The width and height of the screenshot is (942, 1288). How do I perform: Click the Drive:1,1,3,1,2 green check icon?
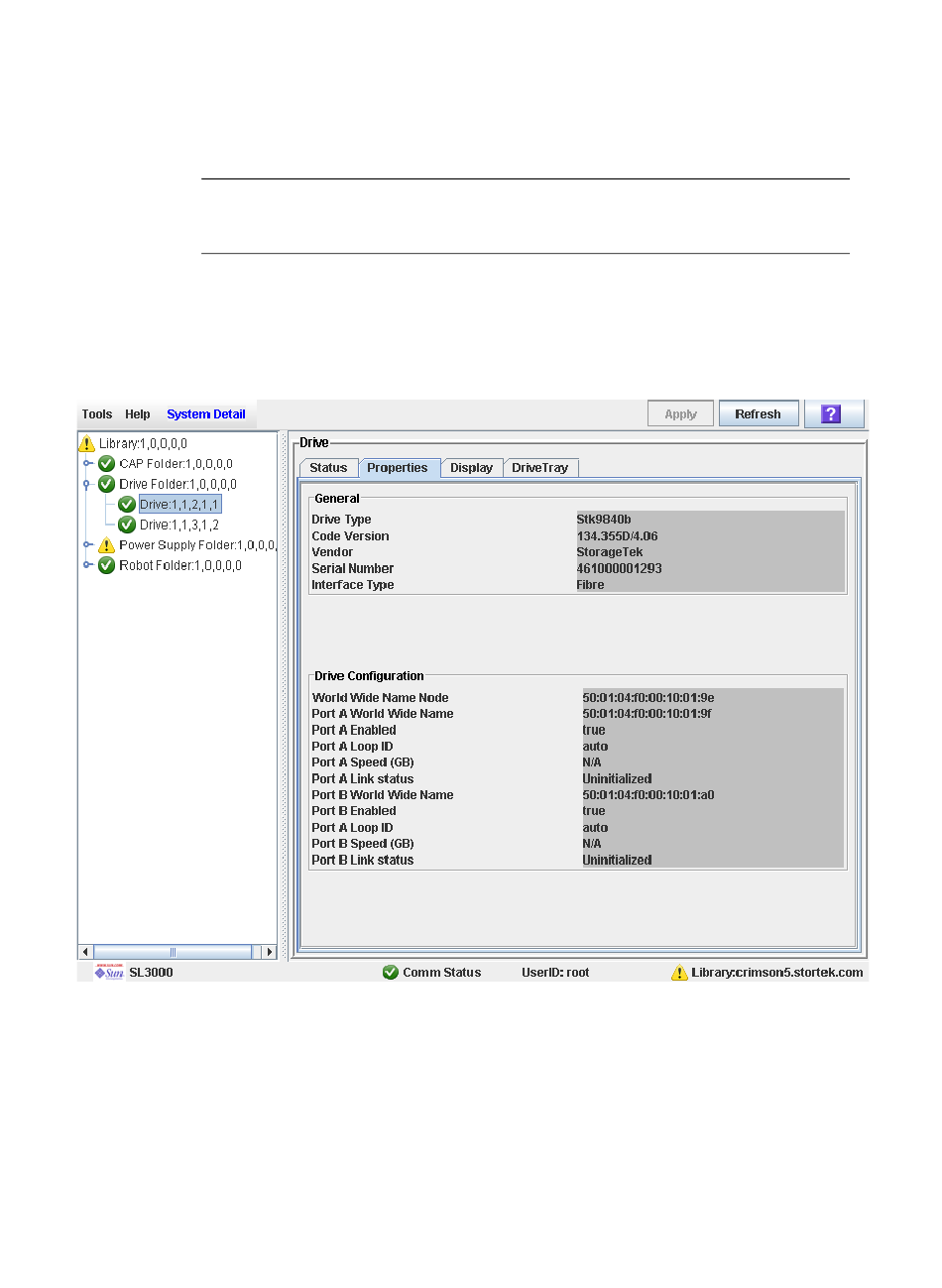click(127, 525)
